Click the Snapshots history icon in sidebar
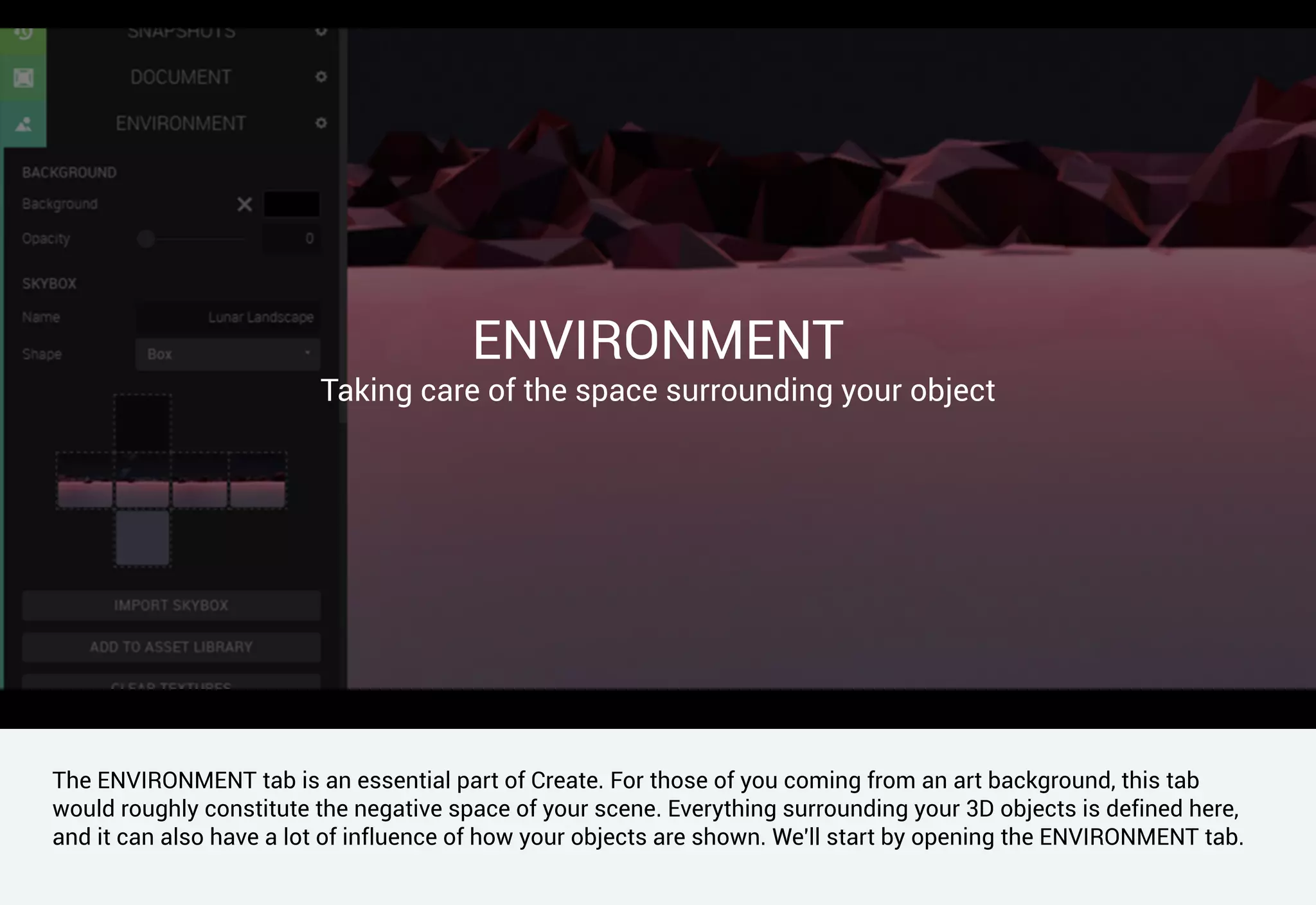The height and width of the screenshot is (905, 1316). (x=23, y=33)
